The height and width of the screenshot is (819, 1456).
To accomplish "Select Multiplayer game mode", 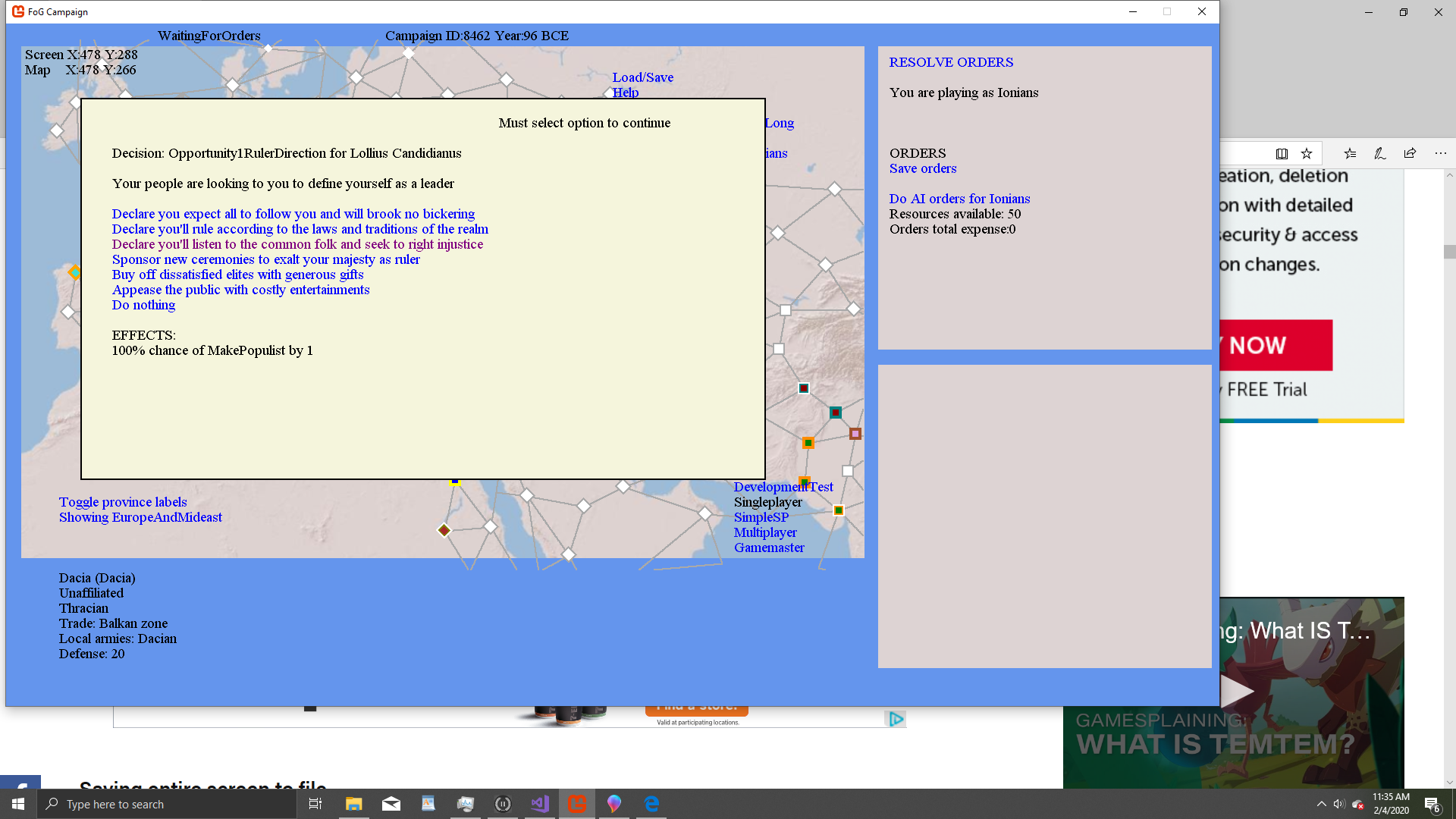I will [765, 532].
